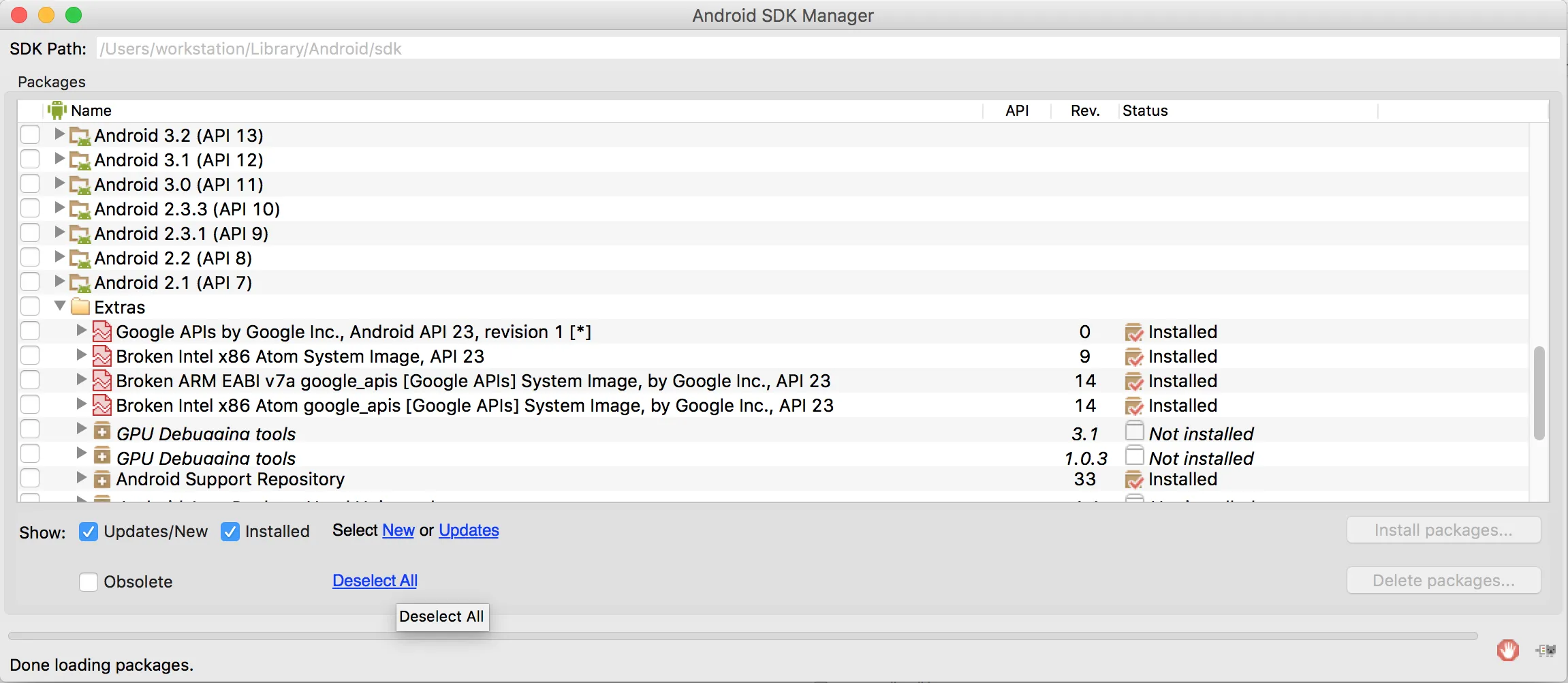Collapse the Extras folder tree
The image size is (1568, 683).
point(60,306)
